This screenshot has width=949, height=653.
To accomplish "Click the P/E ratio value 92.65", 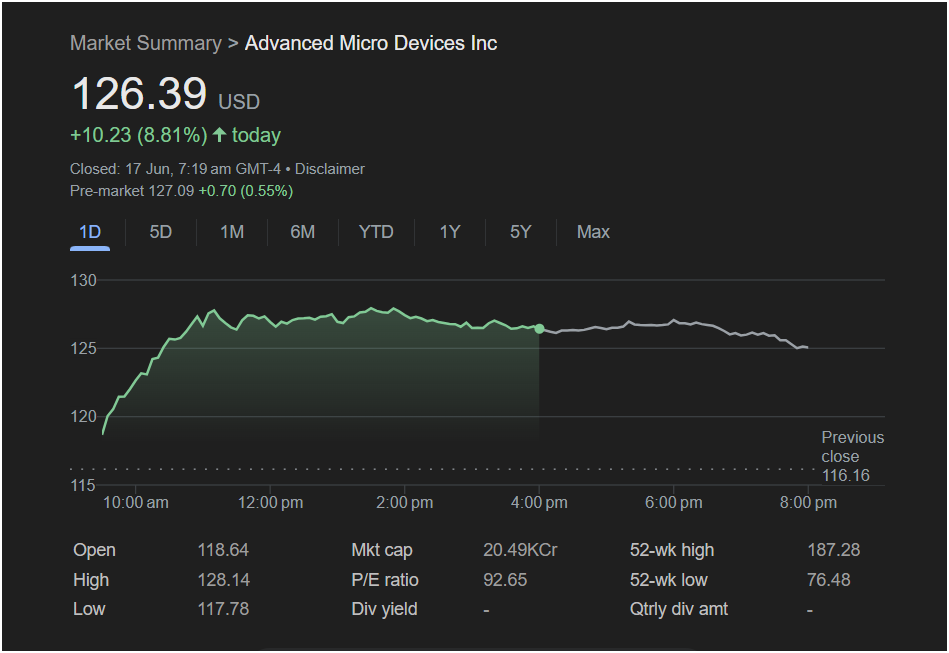I will (x=505, y=580).
